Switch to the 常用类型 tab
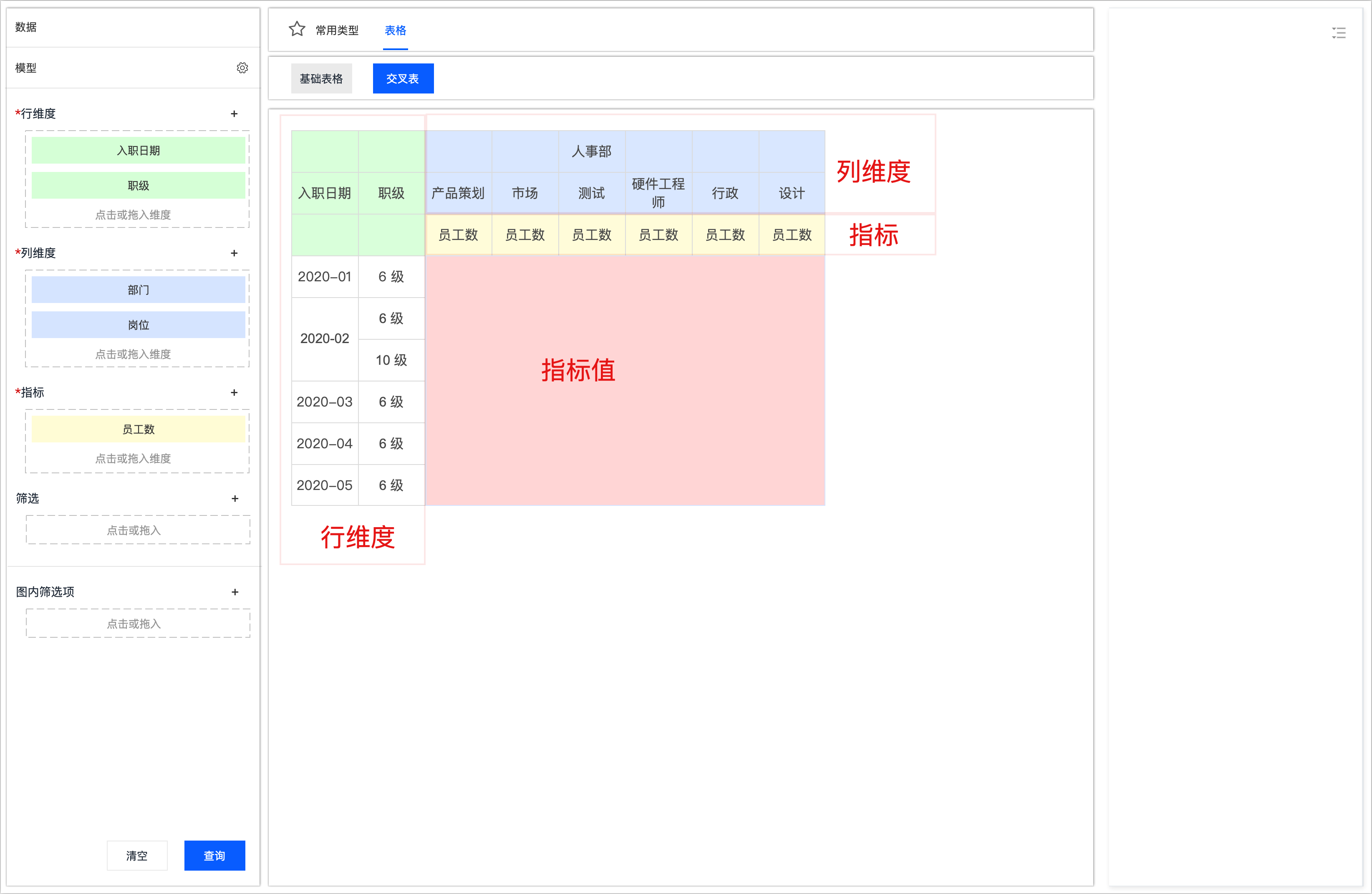 point(337,30)
